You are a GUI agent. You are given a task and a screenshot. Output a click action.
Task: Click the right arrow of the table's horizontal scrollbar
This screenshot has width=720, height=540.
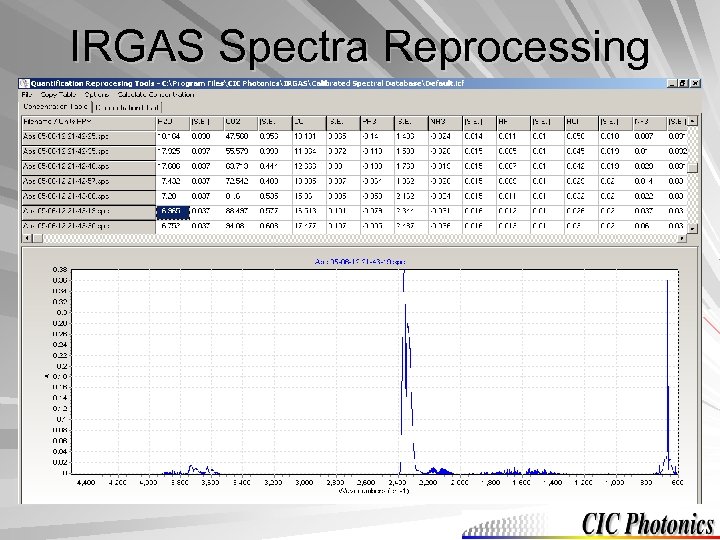click(x=683, y=238)
